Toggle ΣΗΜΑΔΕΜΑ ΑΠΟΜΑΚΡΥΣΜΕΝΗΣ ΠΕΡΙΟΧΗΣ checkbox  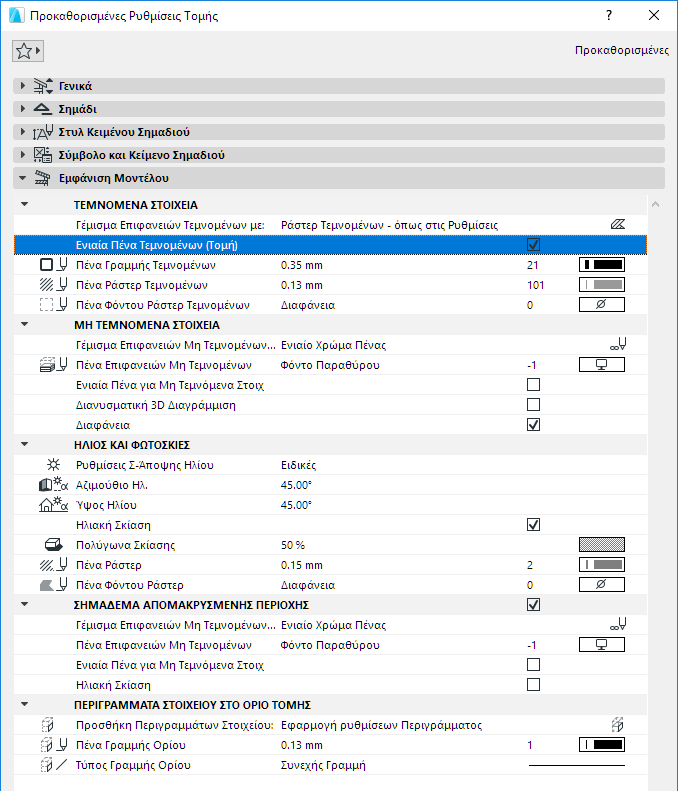533,604
